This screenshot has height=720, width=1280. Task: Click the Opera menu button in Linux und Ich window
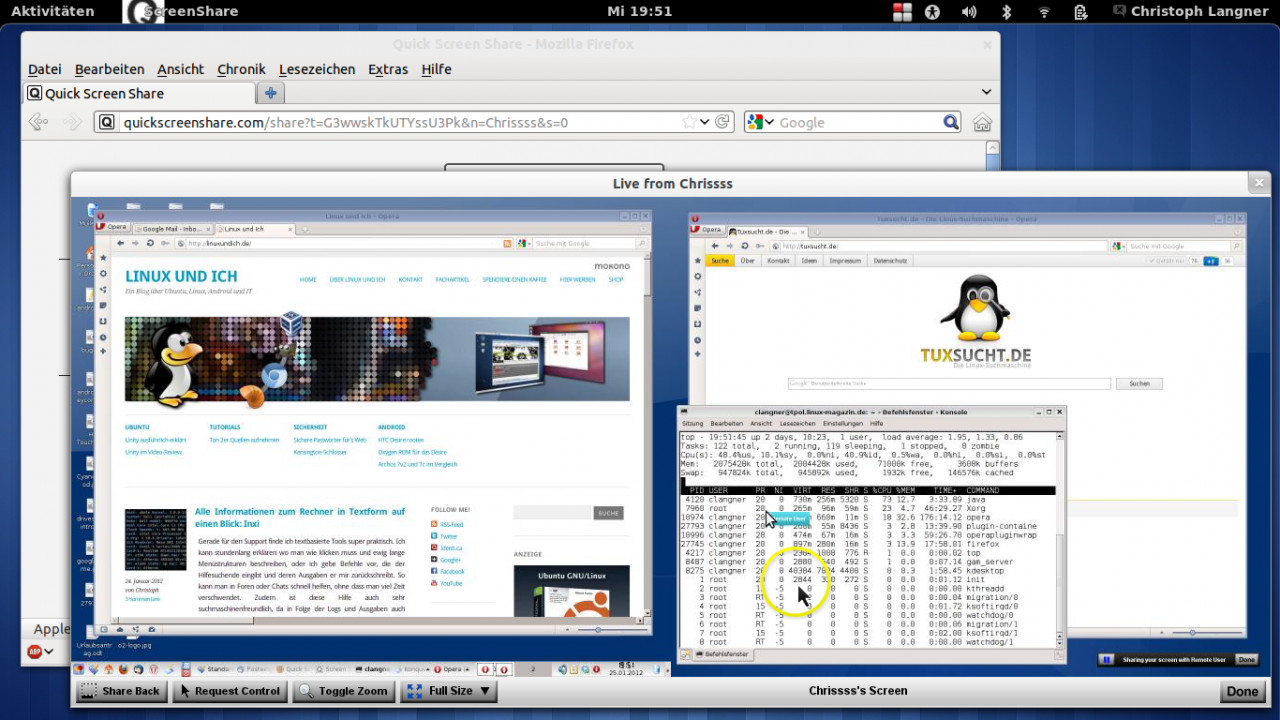tap(112, 229)
